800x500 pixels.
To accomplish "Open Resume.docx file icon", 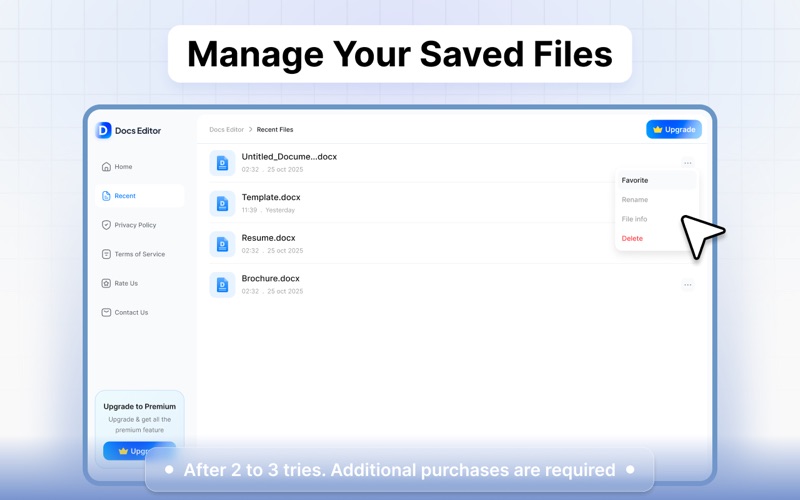I will 222,244.
